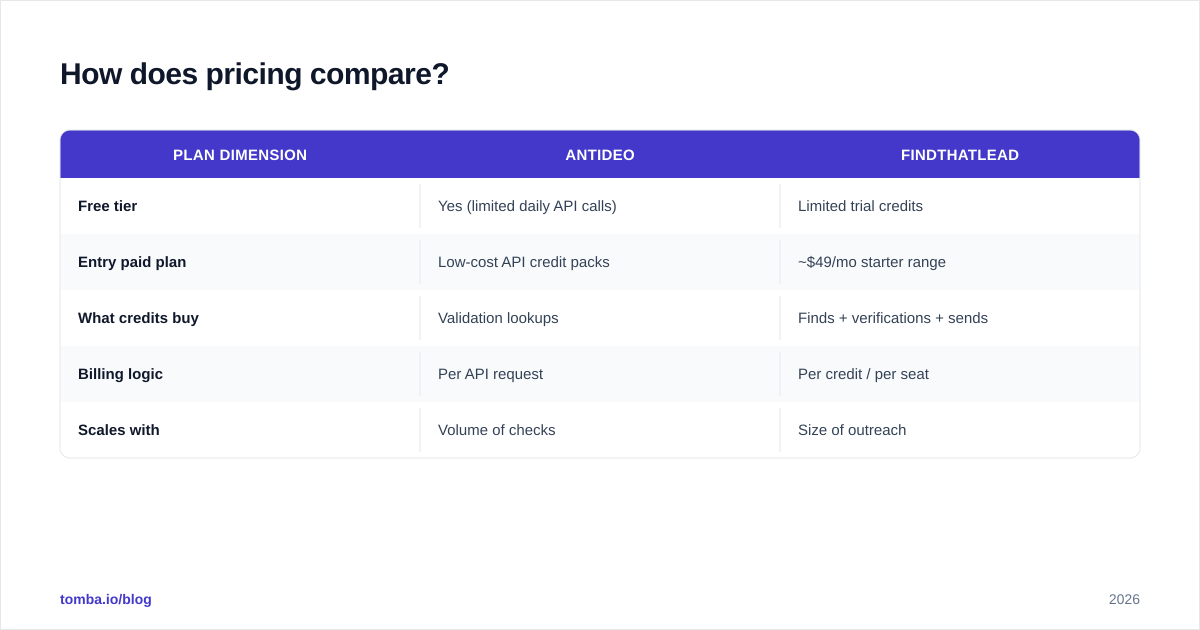Click the heading "How does pricing compare?"
Screen dimensions: 1200x630
click(x=254, y=74)
